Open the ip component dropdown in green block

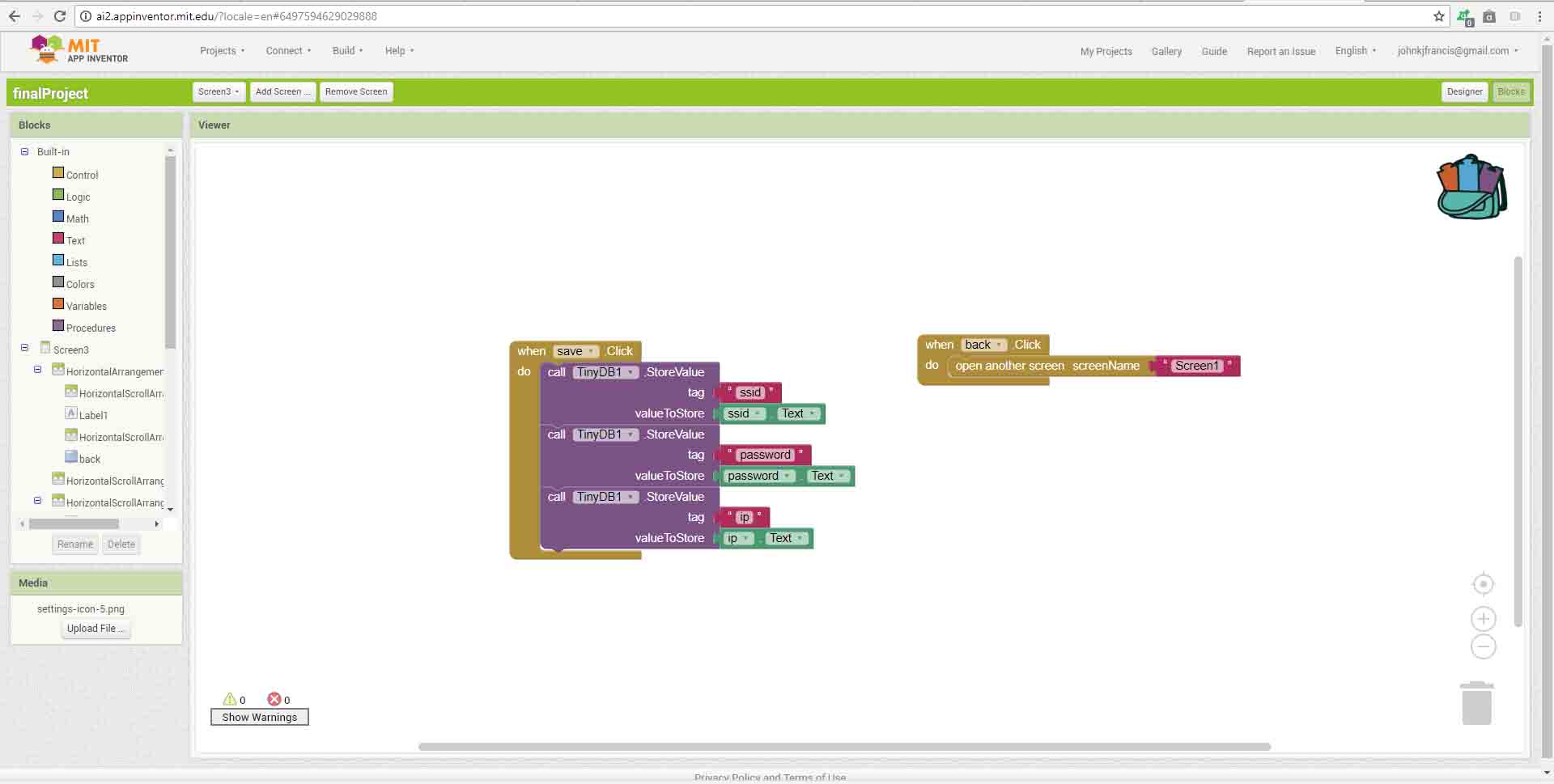click(739, 538)
